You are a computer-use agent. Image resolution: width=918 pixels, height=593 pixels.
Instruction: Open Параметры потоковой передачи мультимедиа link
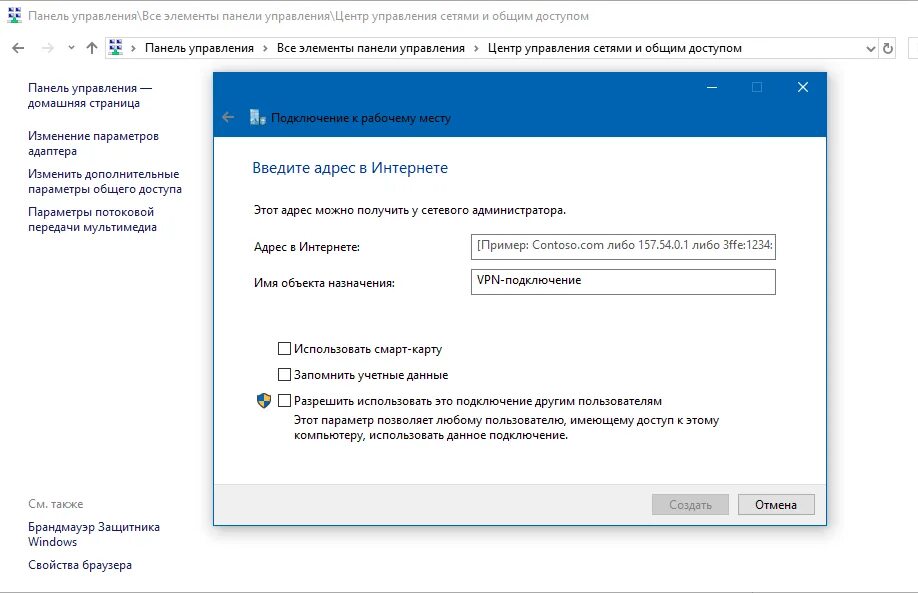[92, 220]
